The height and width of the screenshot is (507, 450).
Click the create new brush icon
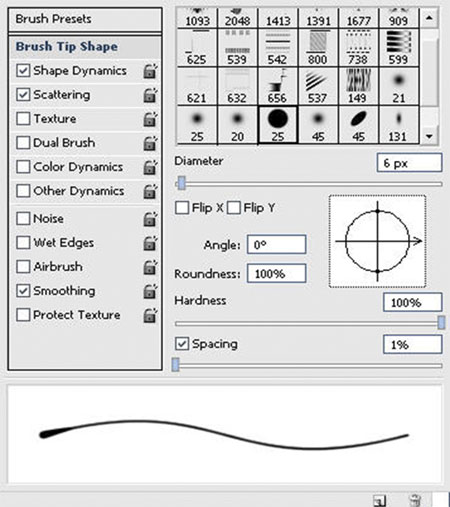point(379,500)
